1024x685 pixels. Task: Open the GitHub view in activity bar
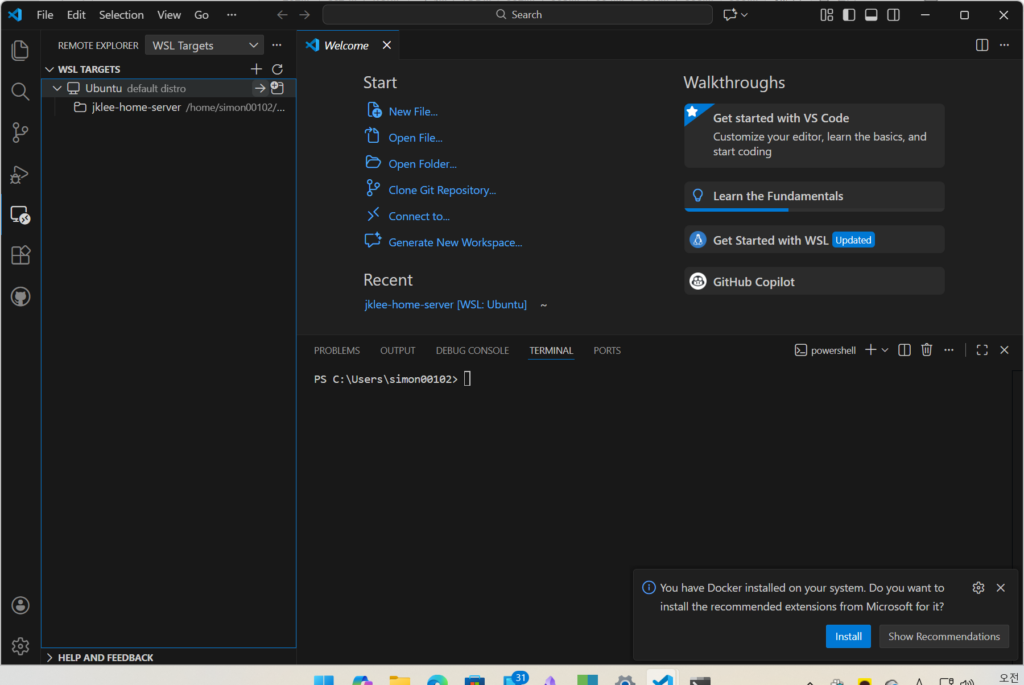(x=20, y=297)
